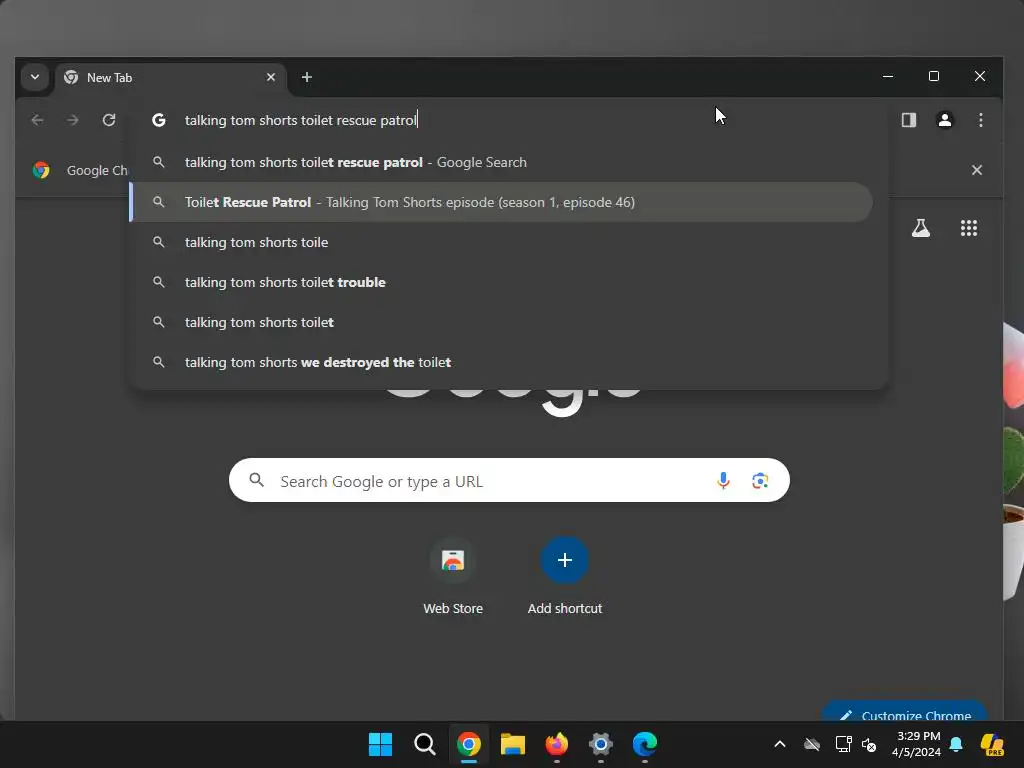Viewport: 1024px width, 768px height.
Task: Select the New Tab tab
Action: (171, 78)
